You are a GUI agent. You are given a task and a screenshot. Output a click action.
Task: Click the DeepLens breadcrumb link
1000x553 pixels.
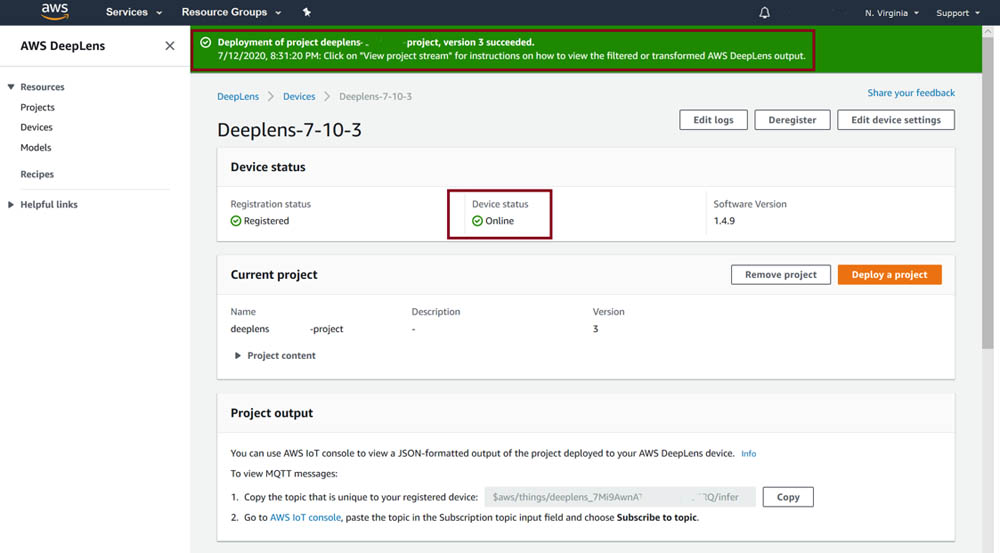pos(238,96)
